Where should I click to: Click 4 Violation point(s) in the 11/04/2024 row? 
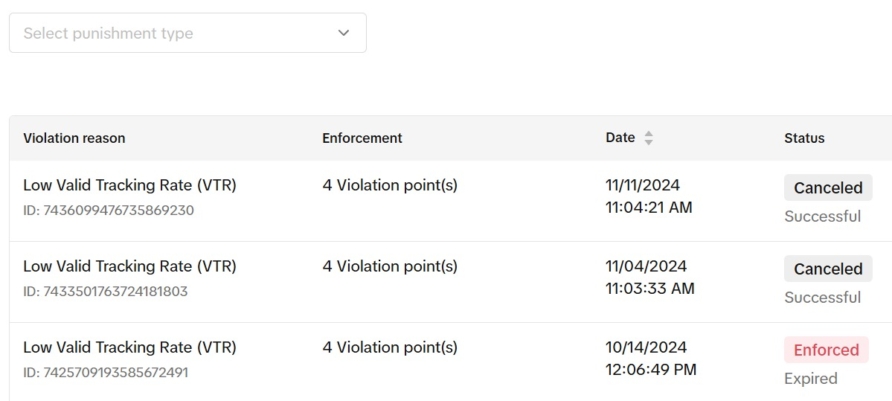[390, 267]
